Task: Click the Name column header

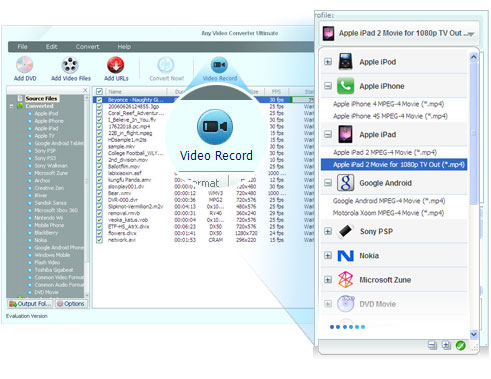Action: point(136,91)
